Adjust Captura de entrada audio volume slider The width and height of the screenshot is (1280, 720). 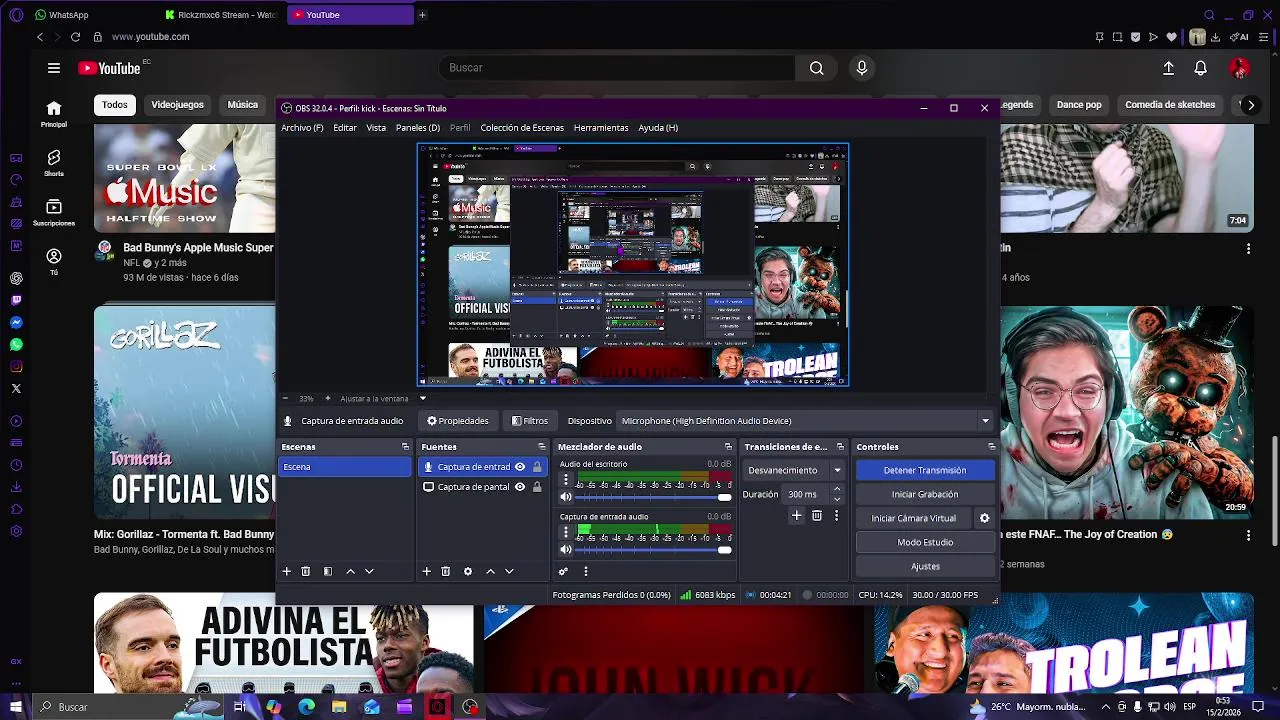pos(653,549)
